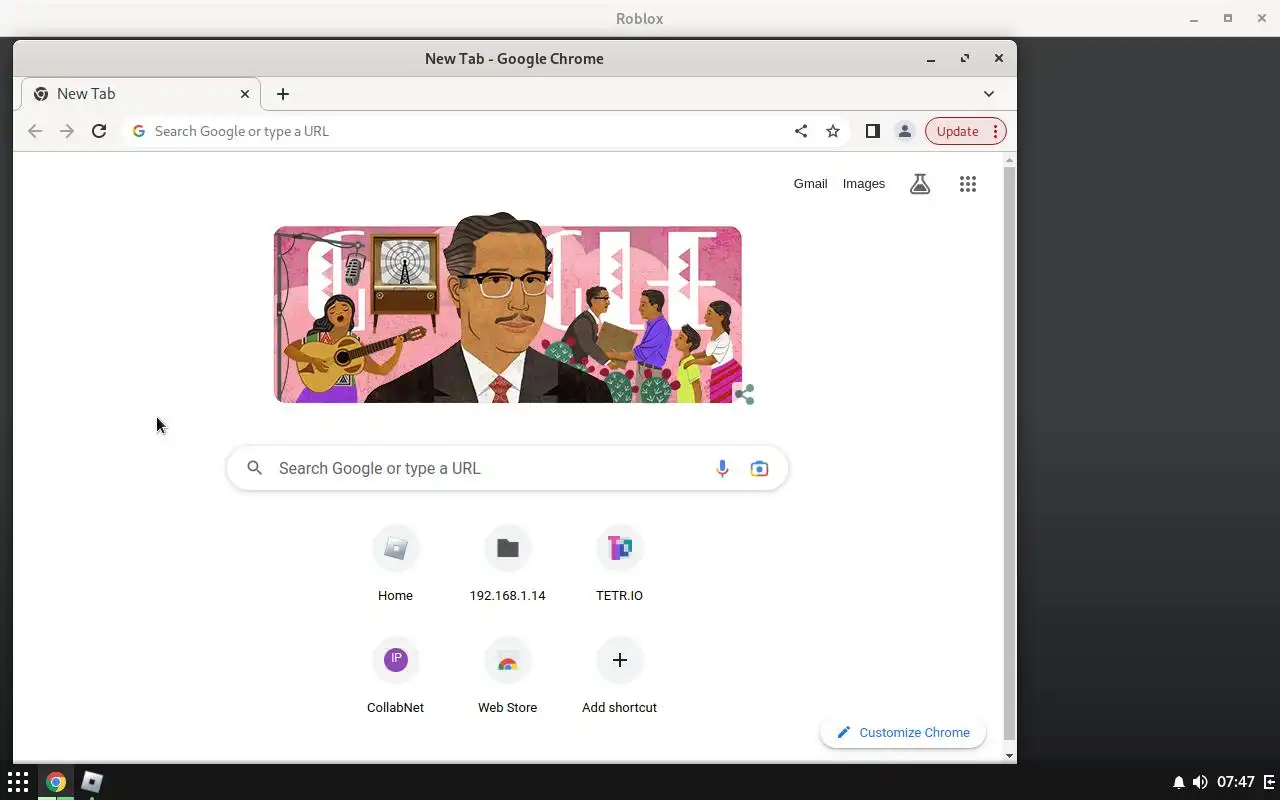Viewport: 1280px width, 800px height.
Task: Open the Web Store shortcut
Action: (x=507, y=676)
